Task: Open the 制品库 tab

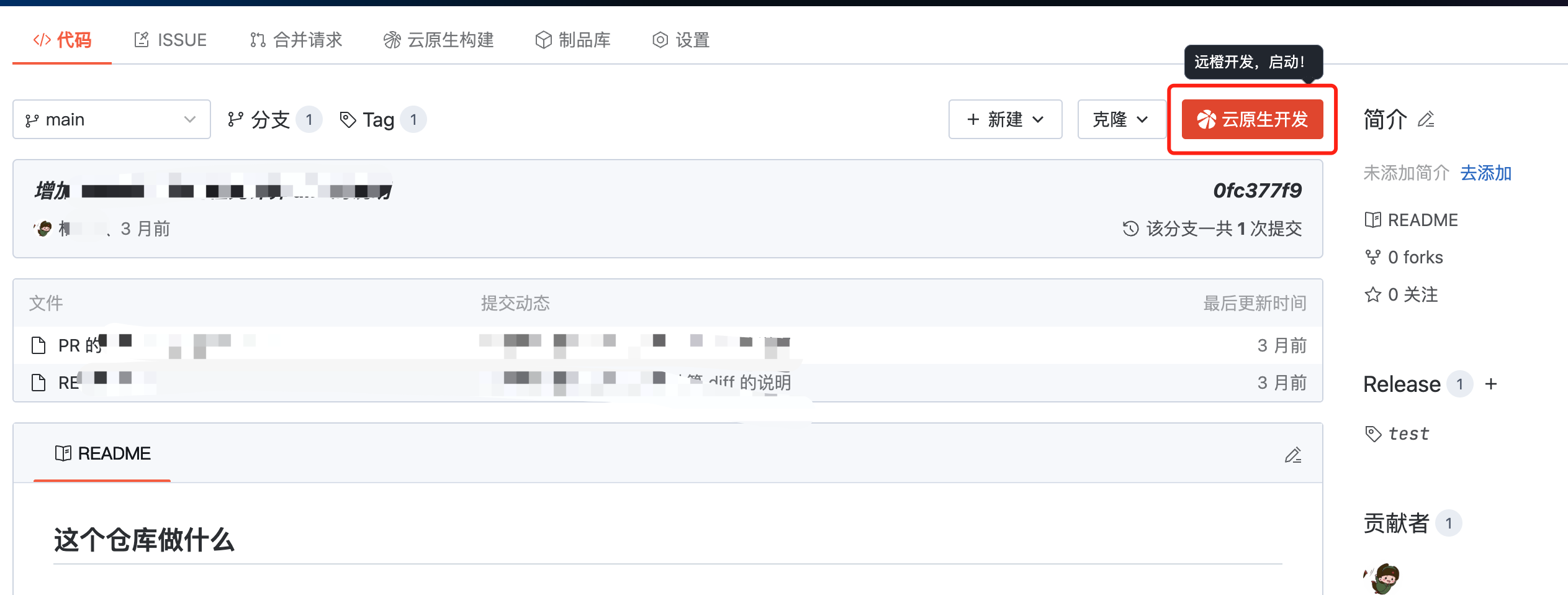Action: click(572, 40)
